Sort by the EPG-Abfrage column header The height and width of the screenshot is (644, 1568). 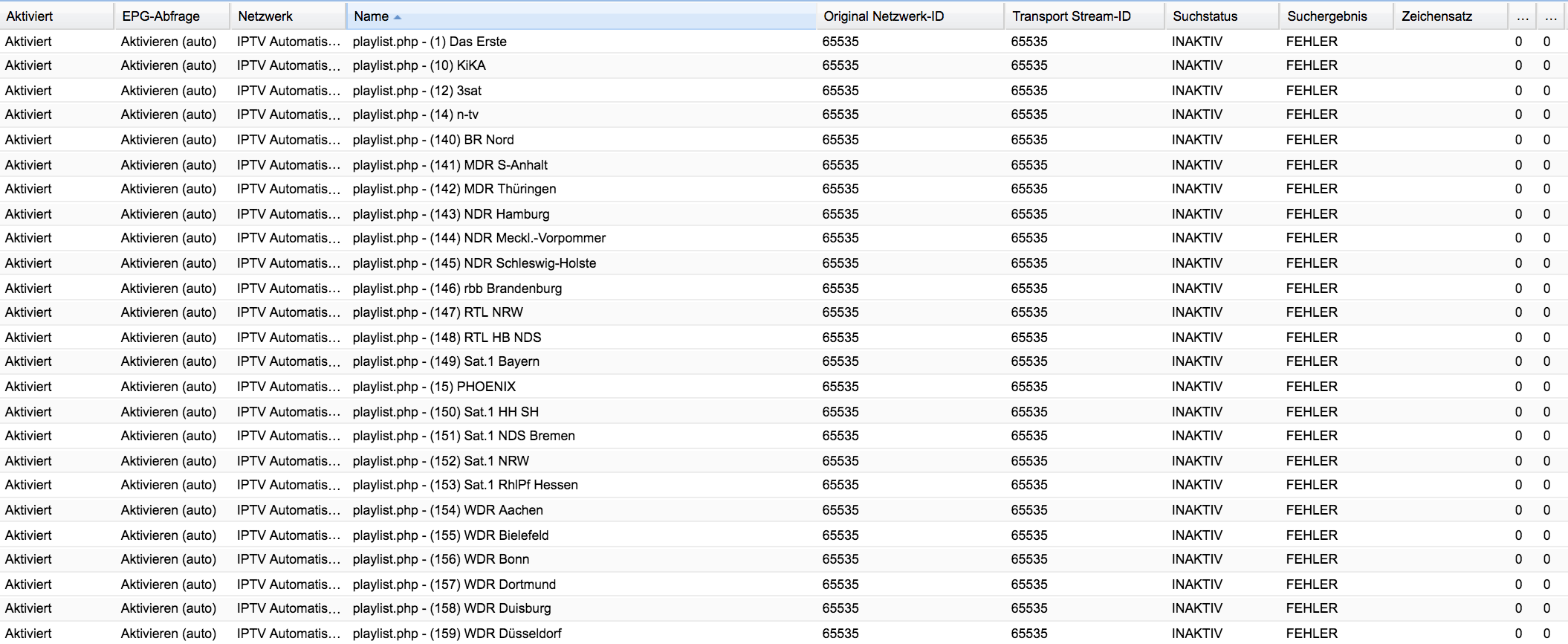172,16
